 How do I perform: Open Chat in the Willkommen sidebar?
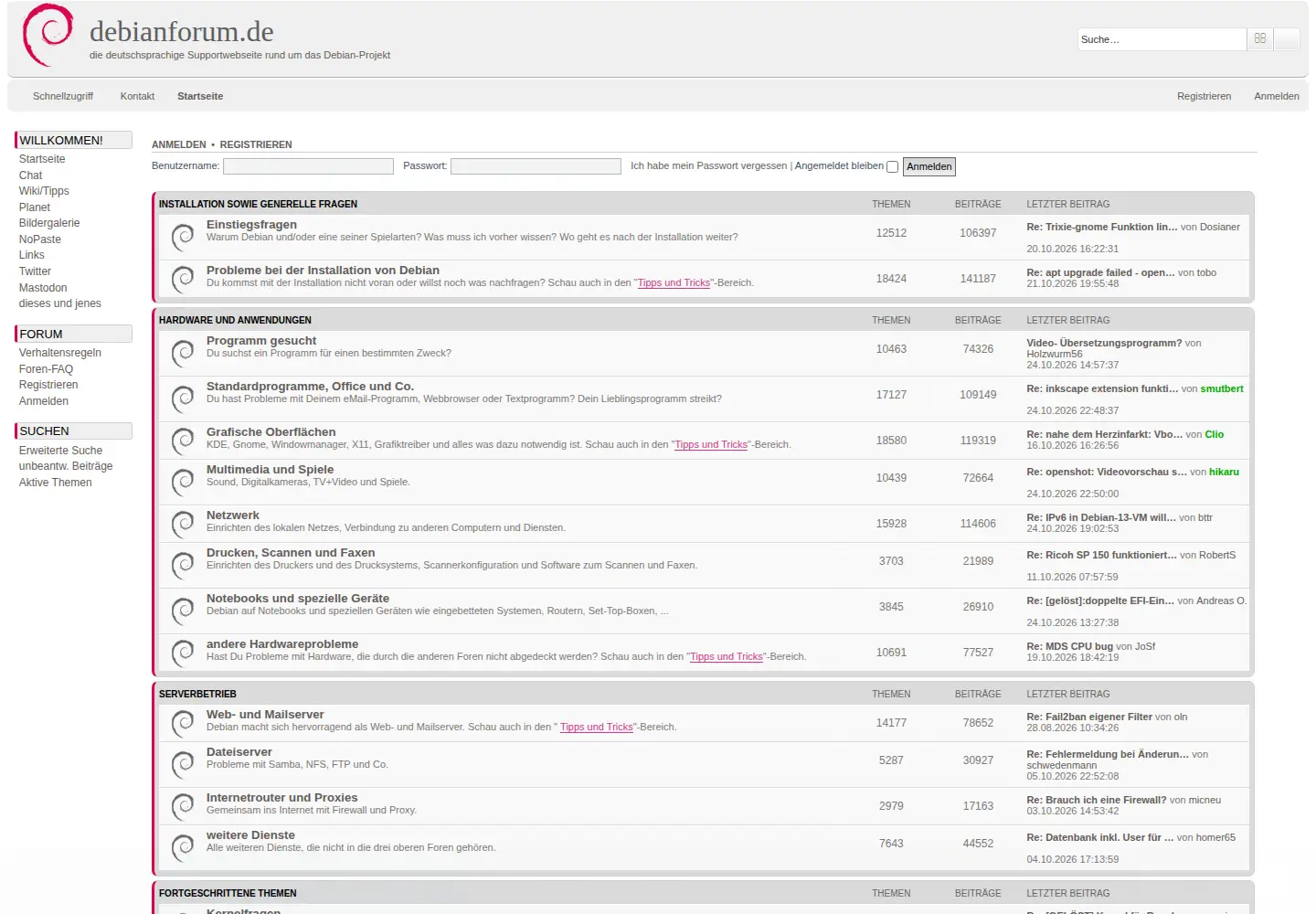coord(31,175)
